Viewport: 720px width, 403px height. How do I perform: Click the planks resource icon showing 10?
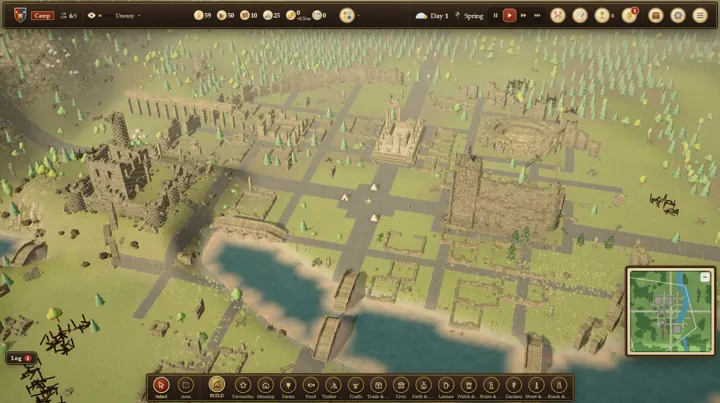[245, 16]
